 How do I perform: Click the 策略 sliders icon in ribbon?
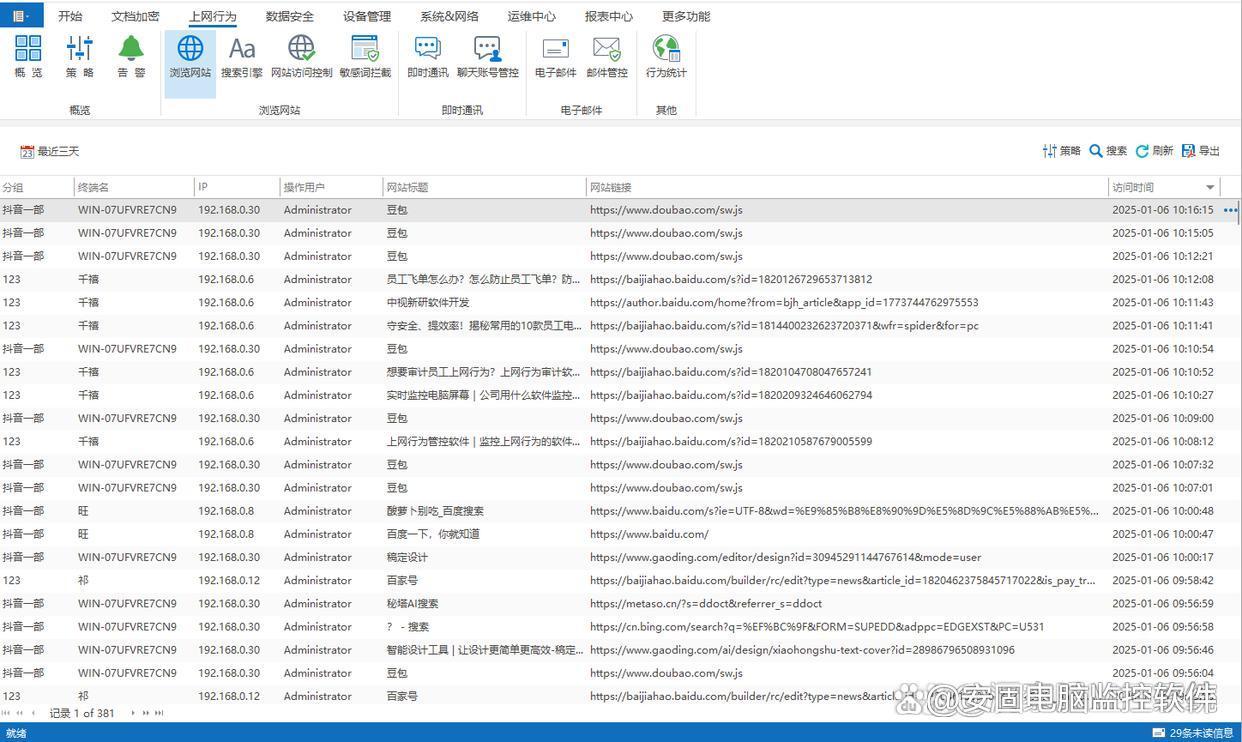point(80,56)
